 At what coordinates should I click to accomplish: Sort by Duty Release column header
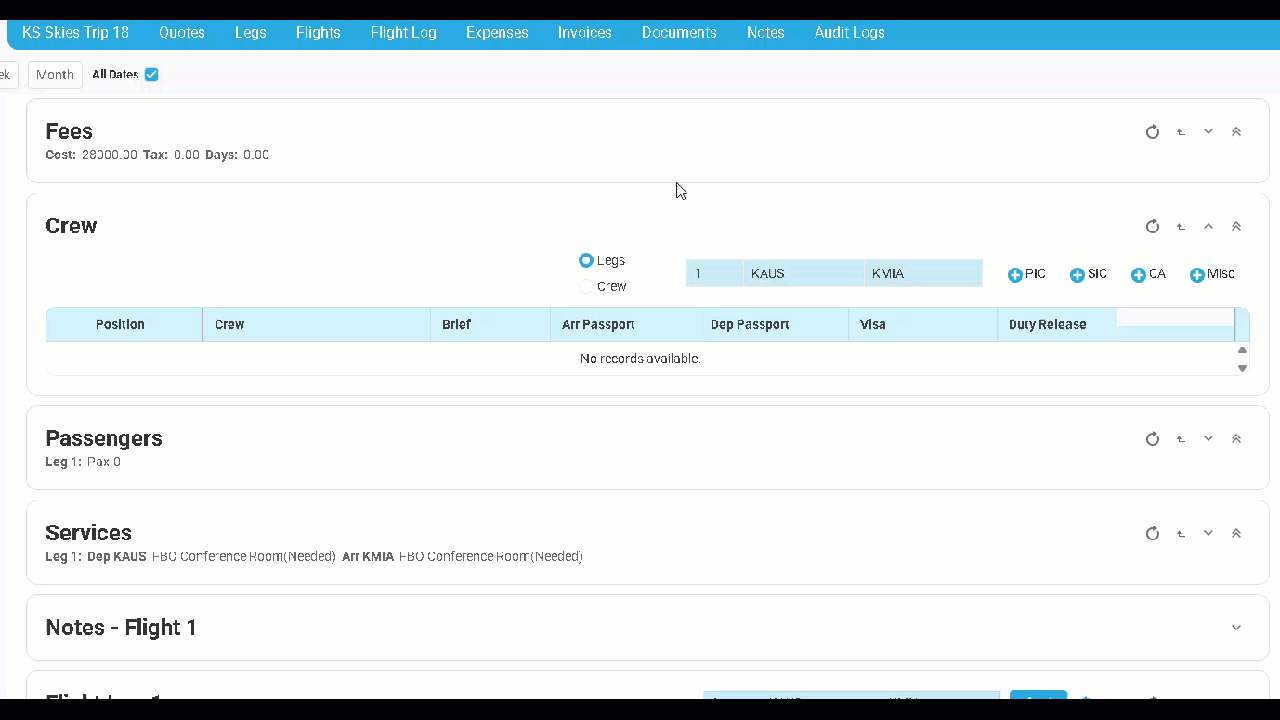tap(1047, 325)
